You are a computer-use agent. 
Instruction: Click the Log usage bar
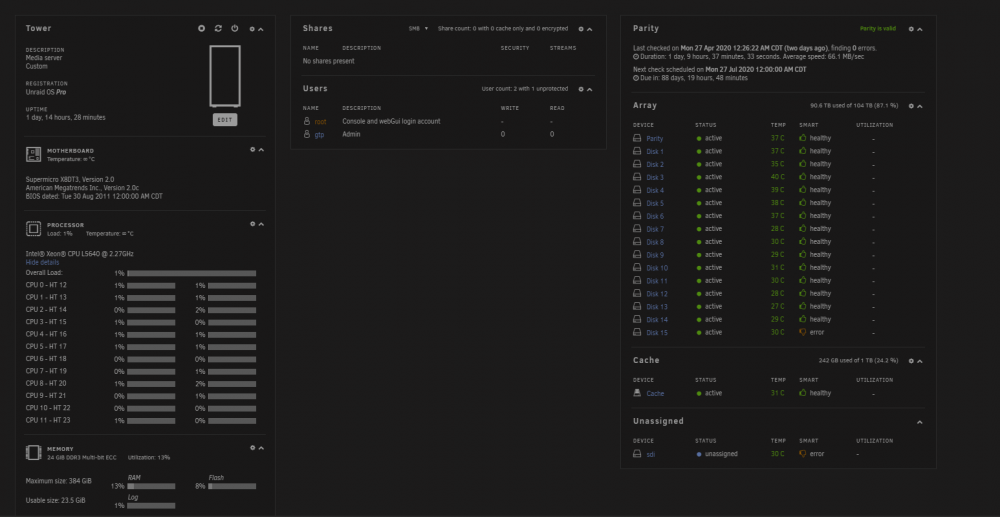(151, 506)
